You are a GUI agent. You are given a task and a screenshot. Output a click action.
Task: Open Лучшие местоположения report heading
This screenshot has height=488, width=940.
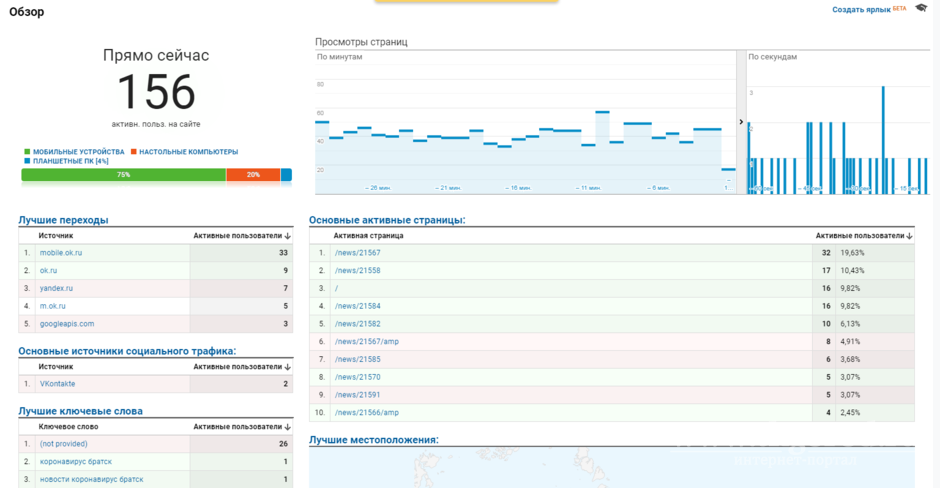click(x=373, y=440)
